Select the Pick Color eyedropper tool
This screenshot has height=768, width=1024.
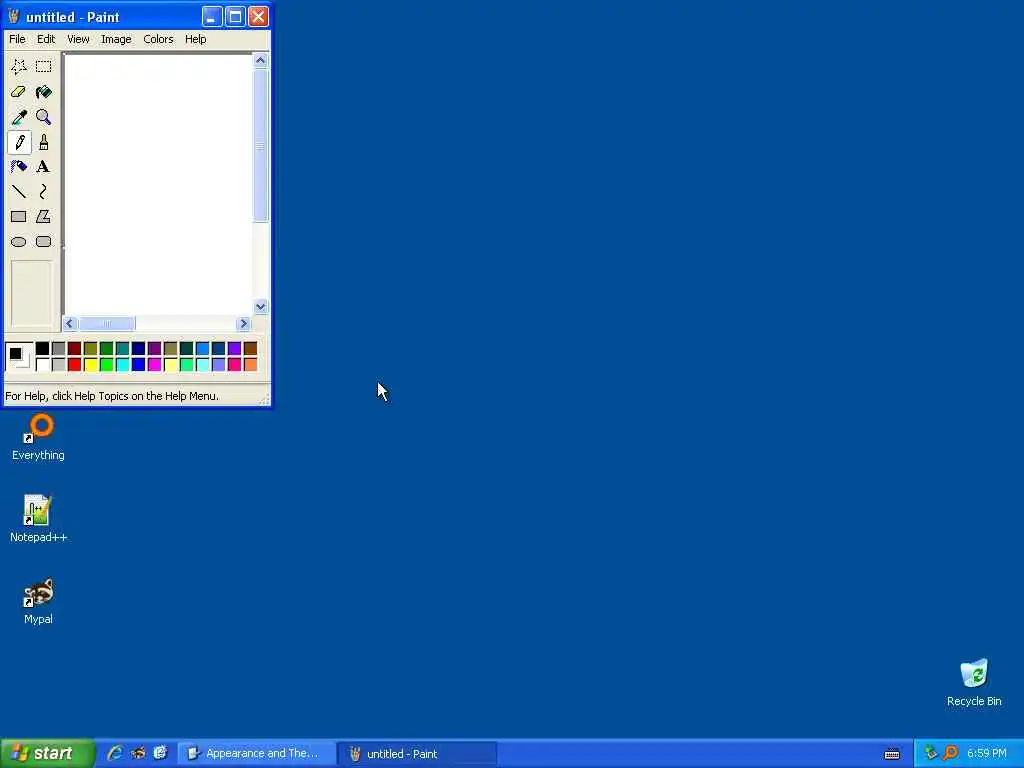tap(19, 117)
